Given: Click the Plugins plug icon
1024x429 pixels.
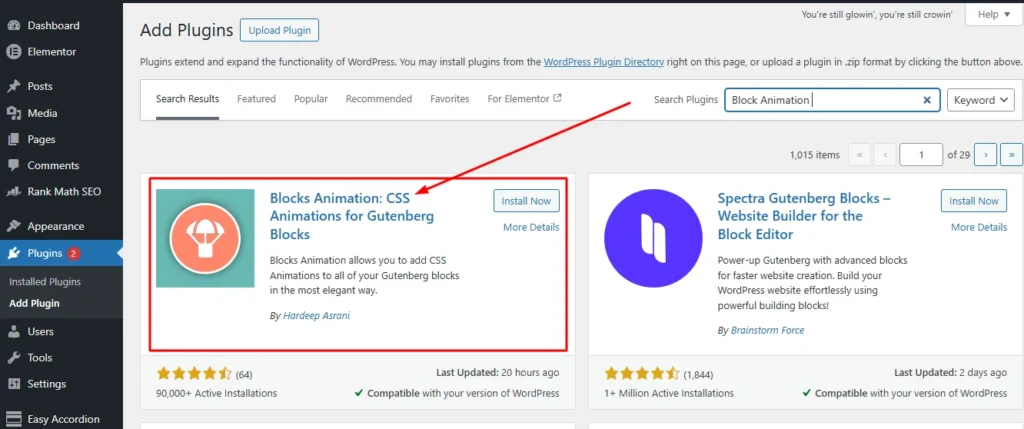Looking at the screenshot, I should point(13,253).
